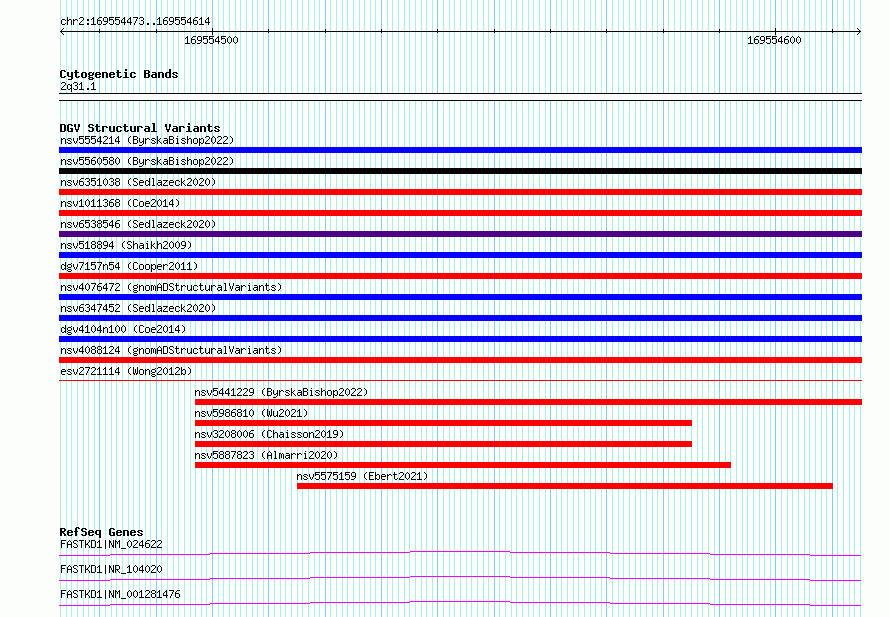
Task: Click the blue bar under dgv4104n100
Action: pyautogui.click(x=460, y=339)
